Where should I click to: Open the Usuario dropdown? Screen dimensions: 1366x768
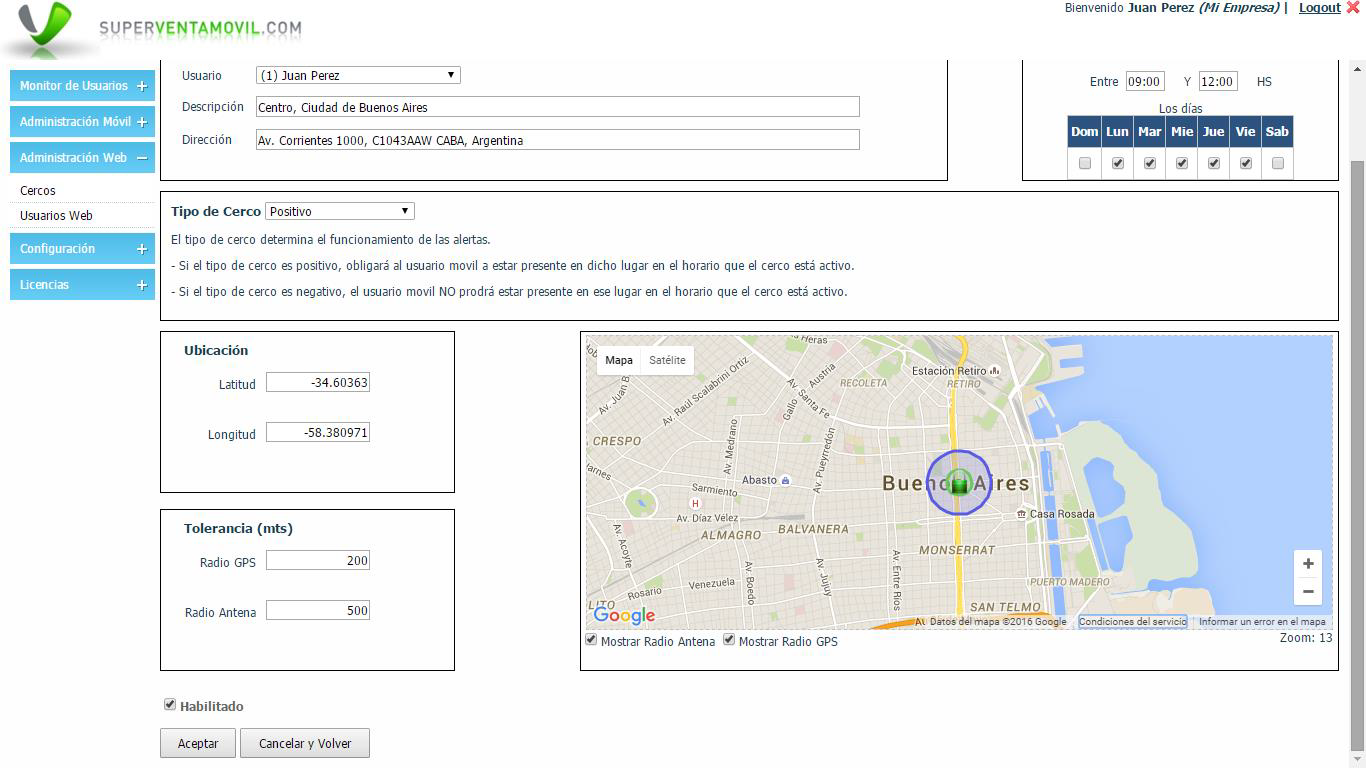point(358,75)
